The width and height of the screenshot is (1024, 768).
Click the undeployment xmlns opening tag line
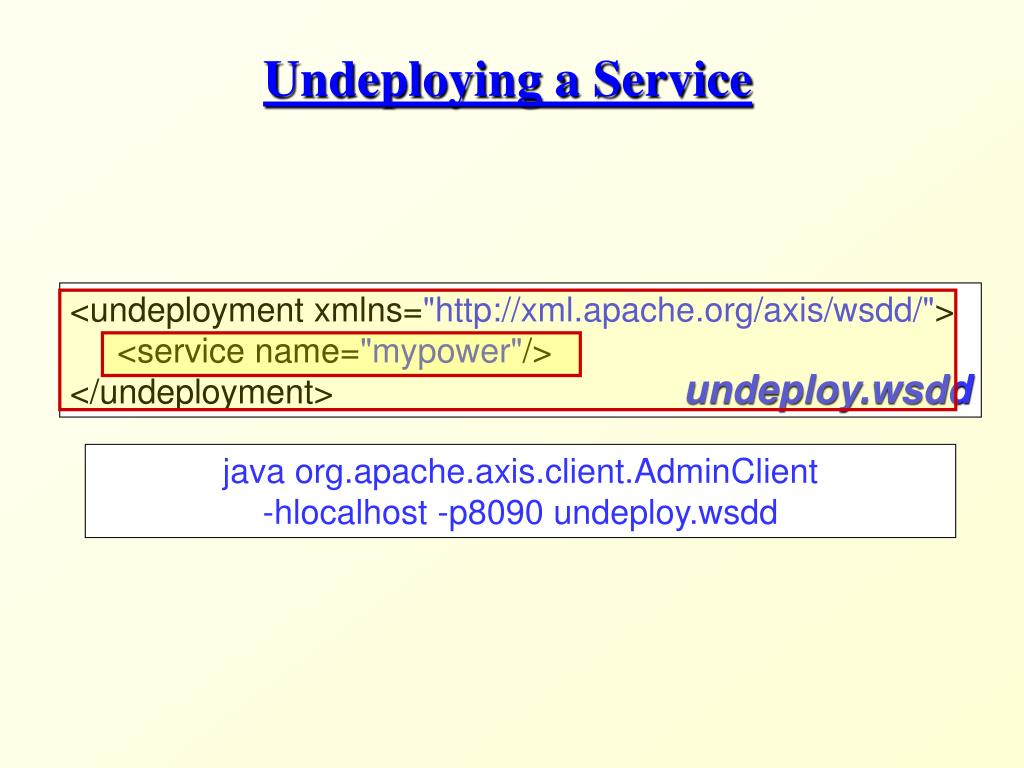tap(512, 311)
